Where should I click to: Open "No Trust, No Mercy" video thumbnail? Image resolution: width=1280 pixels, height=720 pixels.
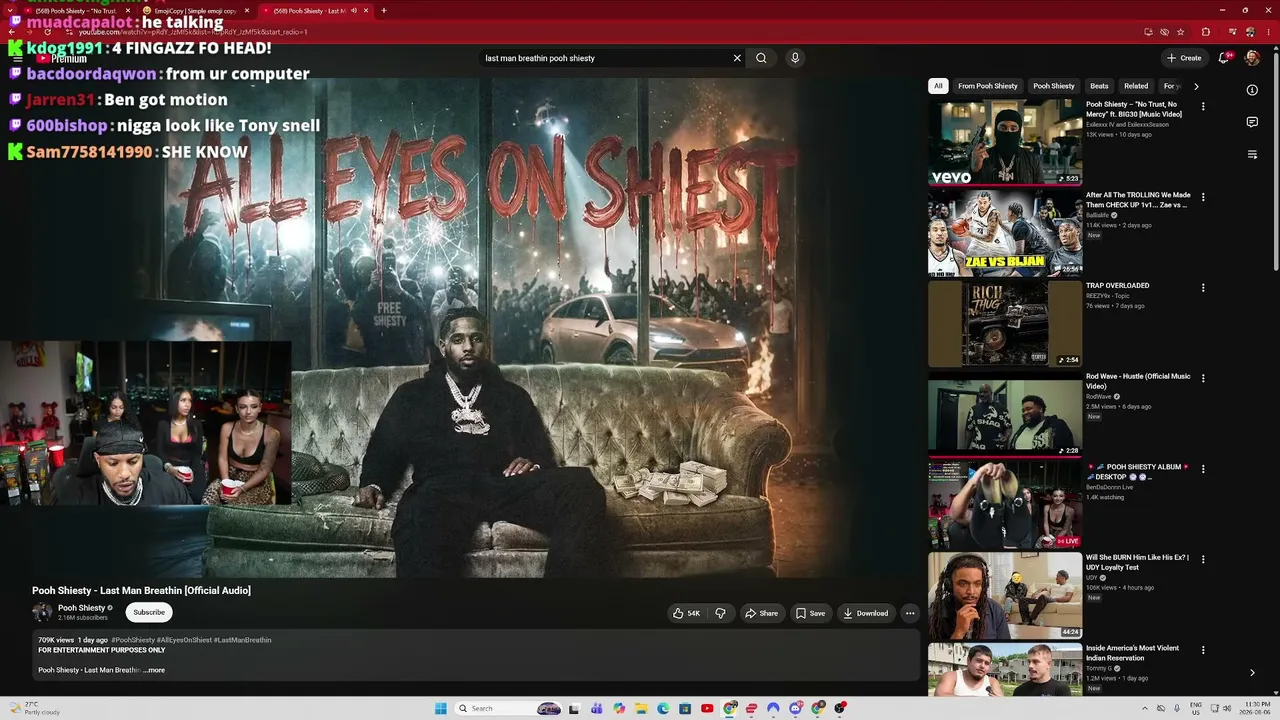pyautogui.click(x=1005, y=142)
